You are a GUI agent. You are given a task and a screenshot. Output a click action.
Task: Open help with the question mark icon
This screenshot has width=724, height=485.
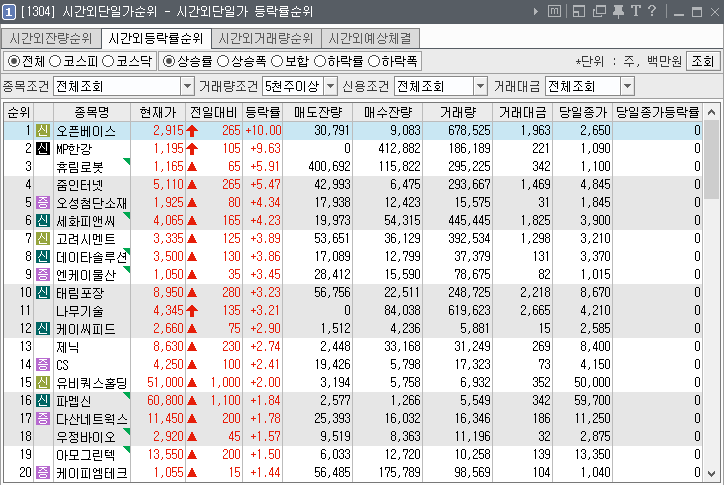652,11
